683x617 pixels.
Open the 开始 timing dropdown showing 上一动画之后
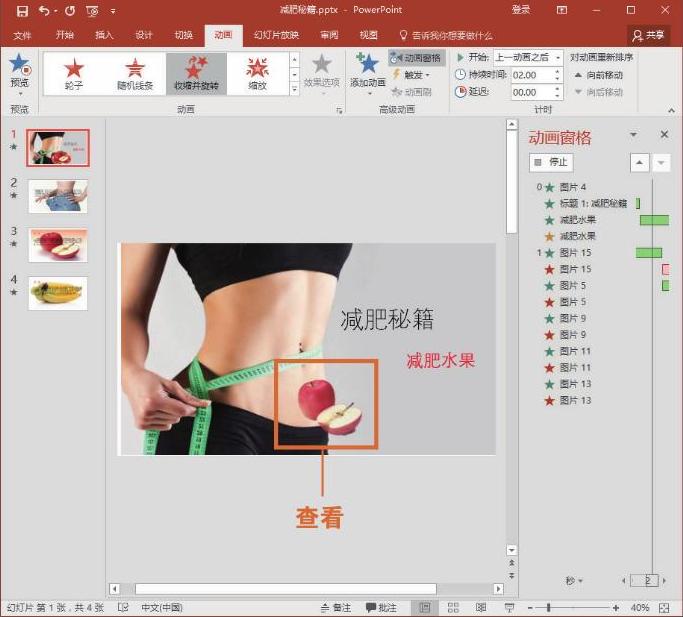[528, 57]
